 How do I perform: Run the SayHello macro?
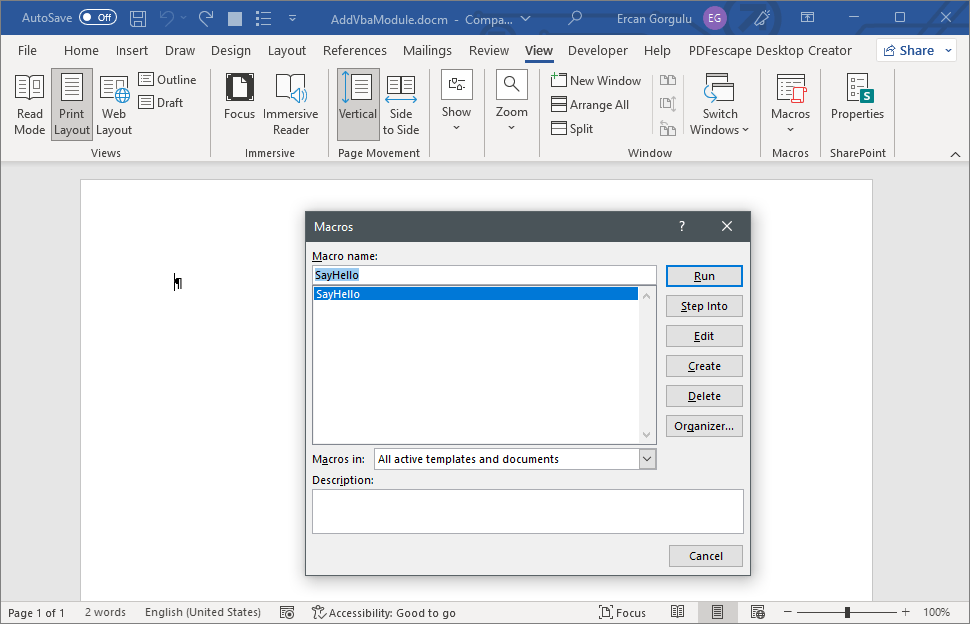(x=704, y=276)
